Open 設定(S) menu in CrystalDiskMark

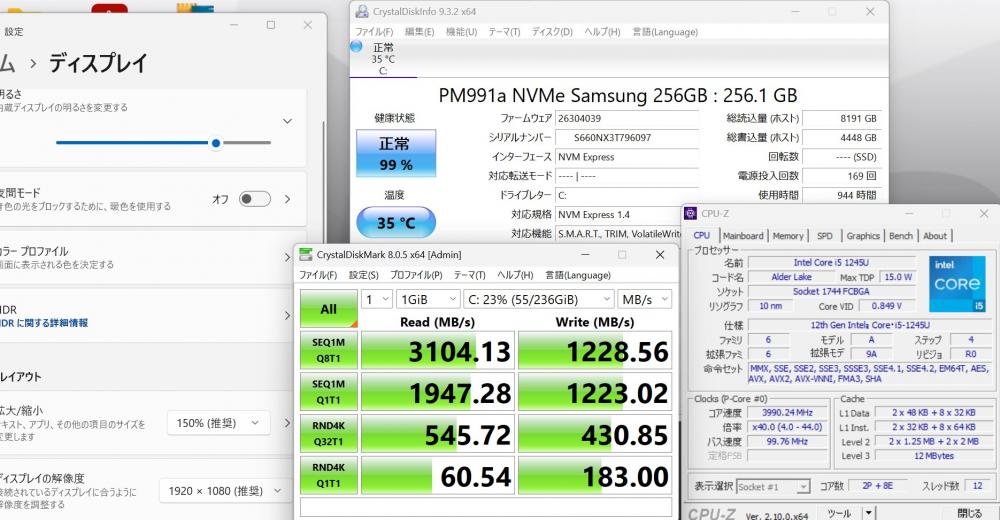coord(364,275)
